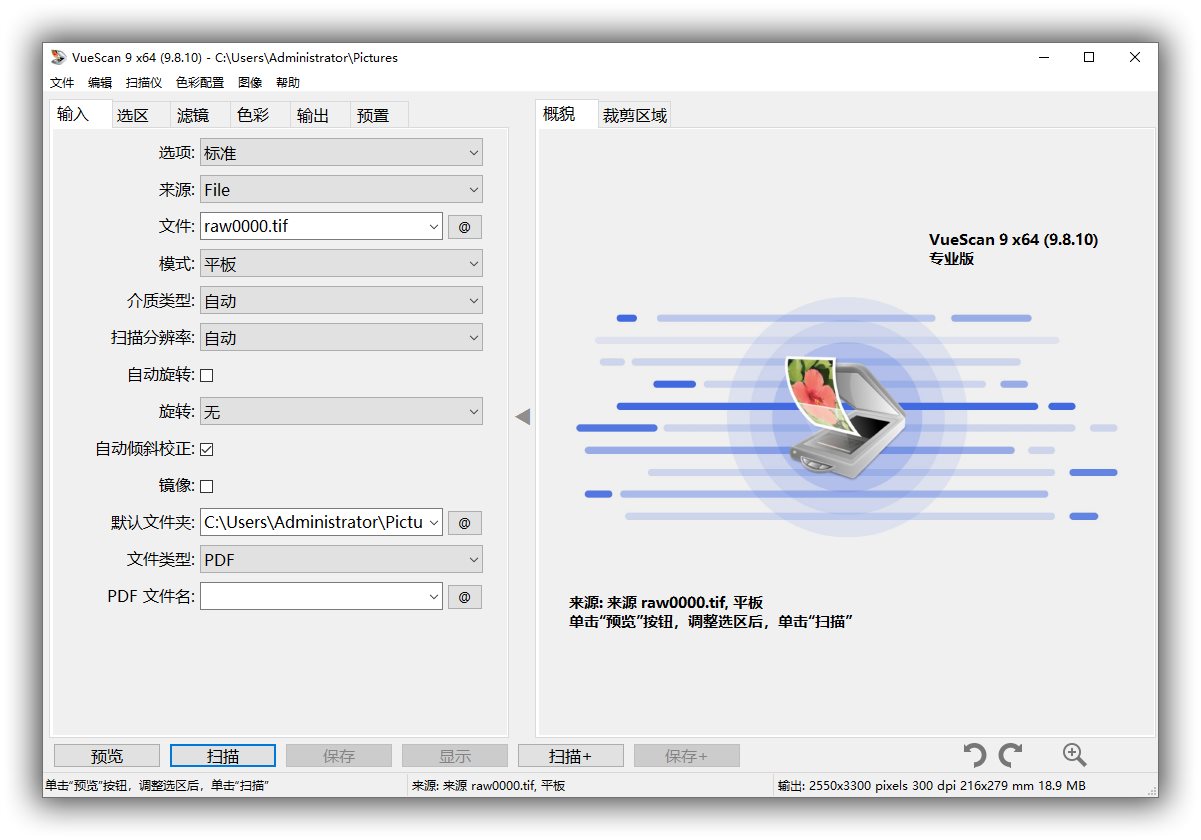
Task: Click the 预览 button
Action: [x=107, y=756]
